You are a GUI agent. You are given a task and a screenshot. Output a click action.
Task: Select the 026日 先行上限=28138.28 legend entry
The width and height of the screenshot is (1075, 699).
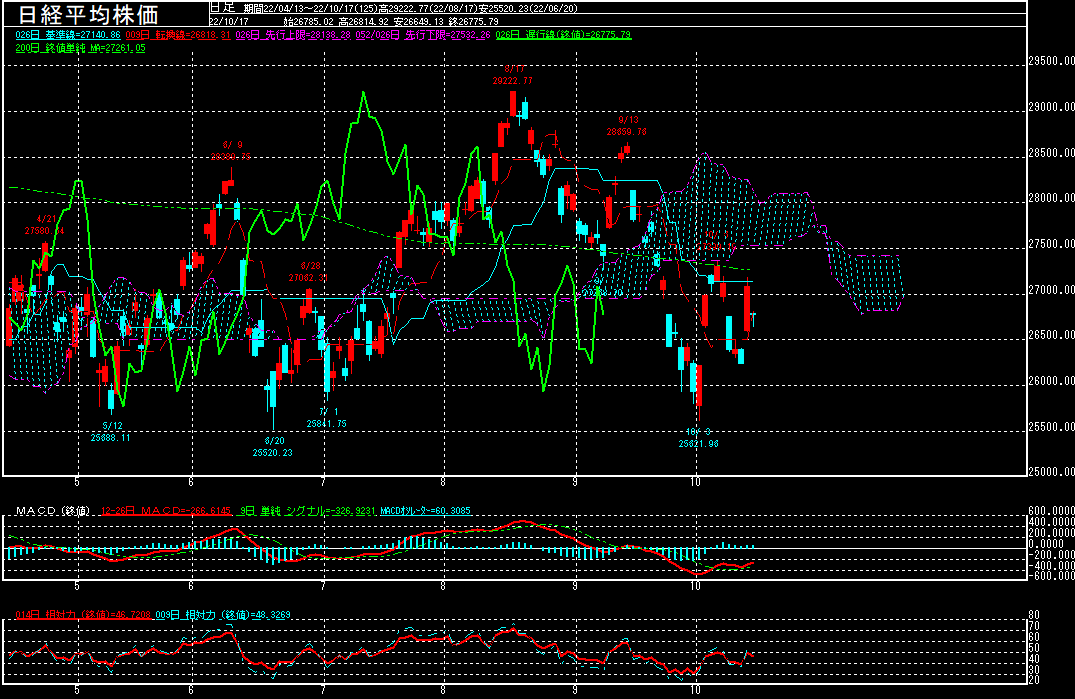293,35
